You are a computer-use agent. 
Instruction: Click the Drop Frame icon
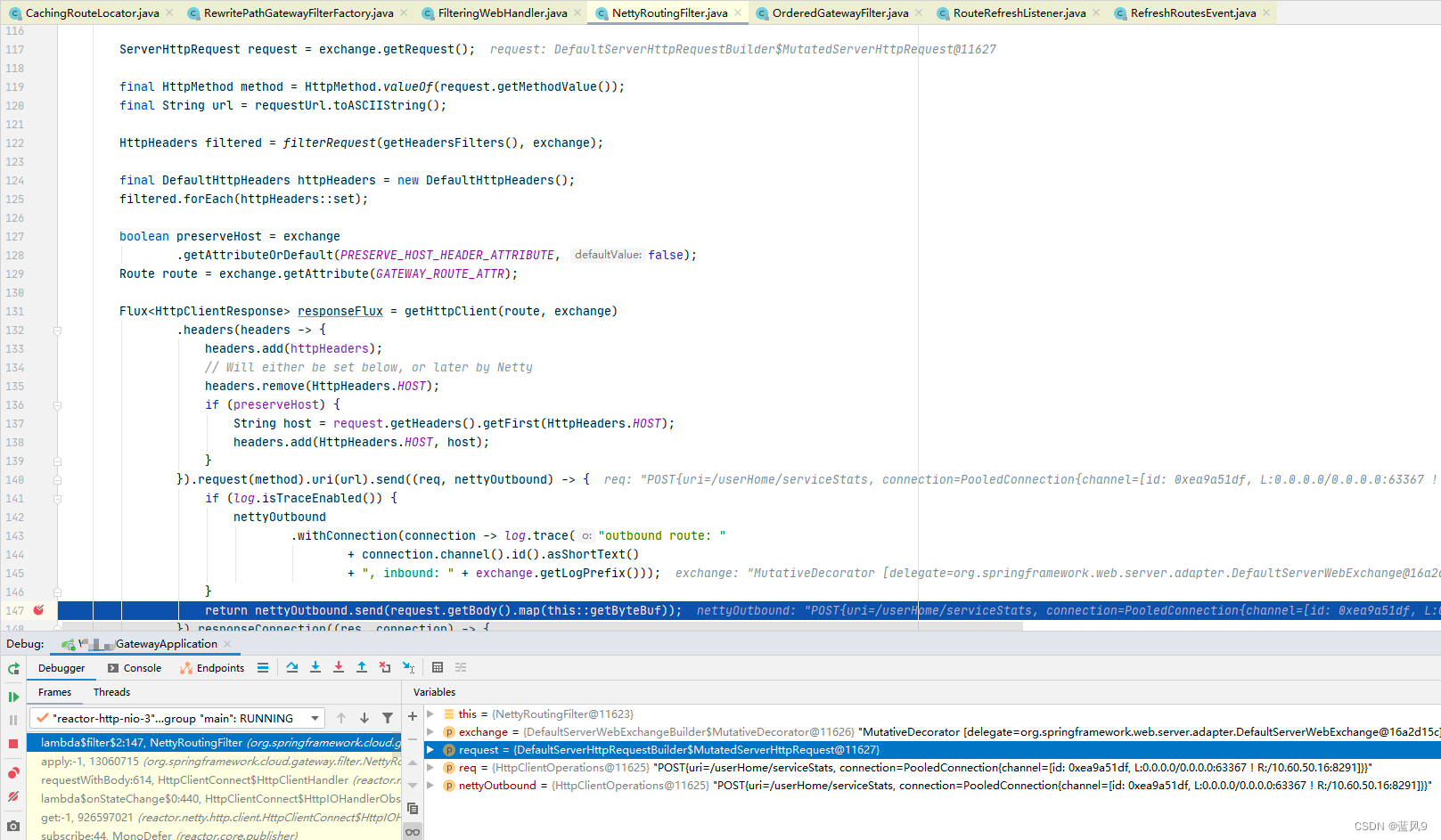(x=385, y=667)
